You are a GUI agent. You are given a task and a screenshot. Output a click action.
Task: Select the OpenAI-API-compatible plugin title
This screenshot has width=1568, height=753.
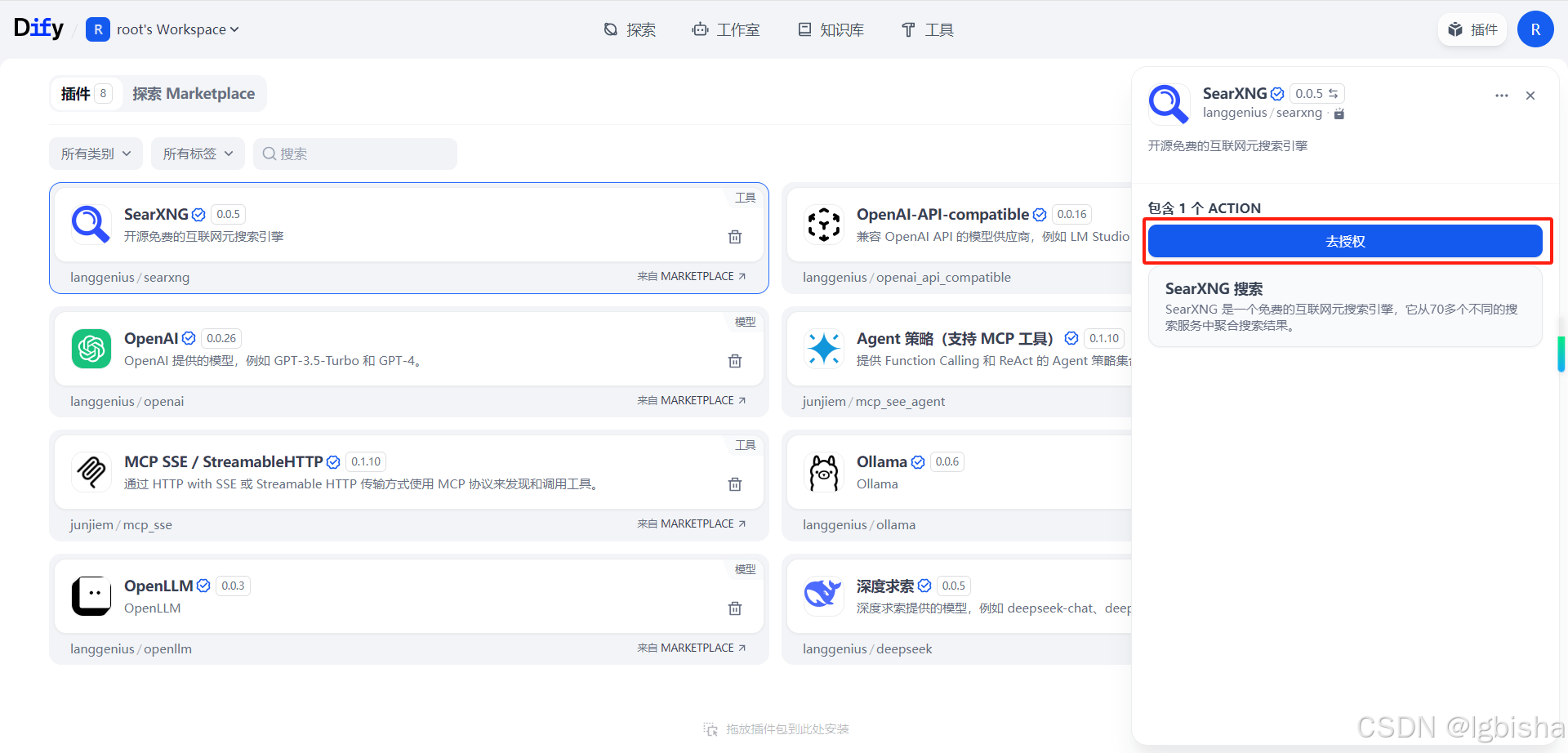tap(942, 214)
